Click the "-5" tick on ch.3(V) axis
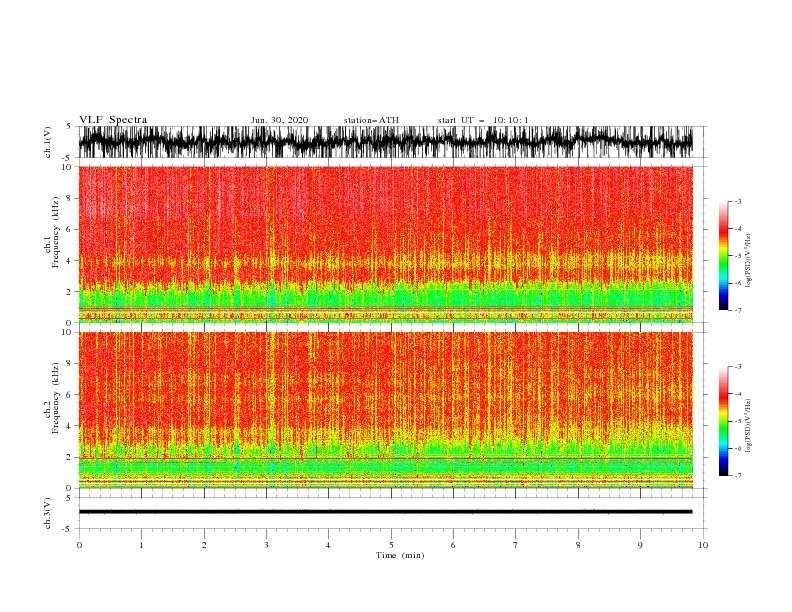792x612 pixels. [68, 529]
